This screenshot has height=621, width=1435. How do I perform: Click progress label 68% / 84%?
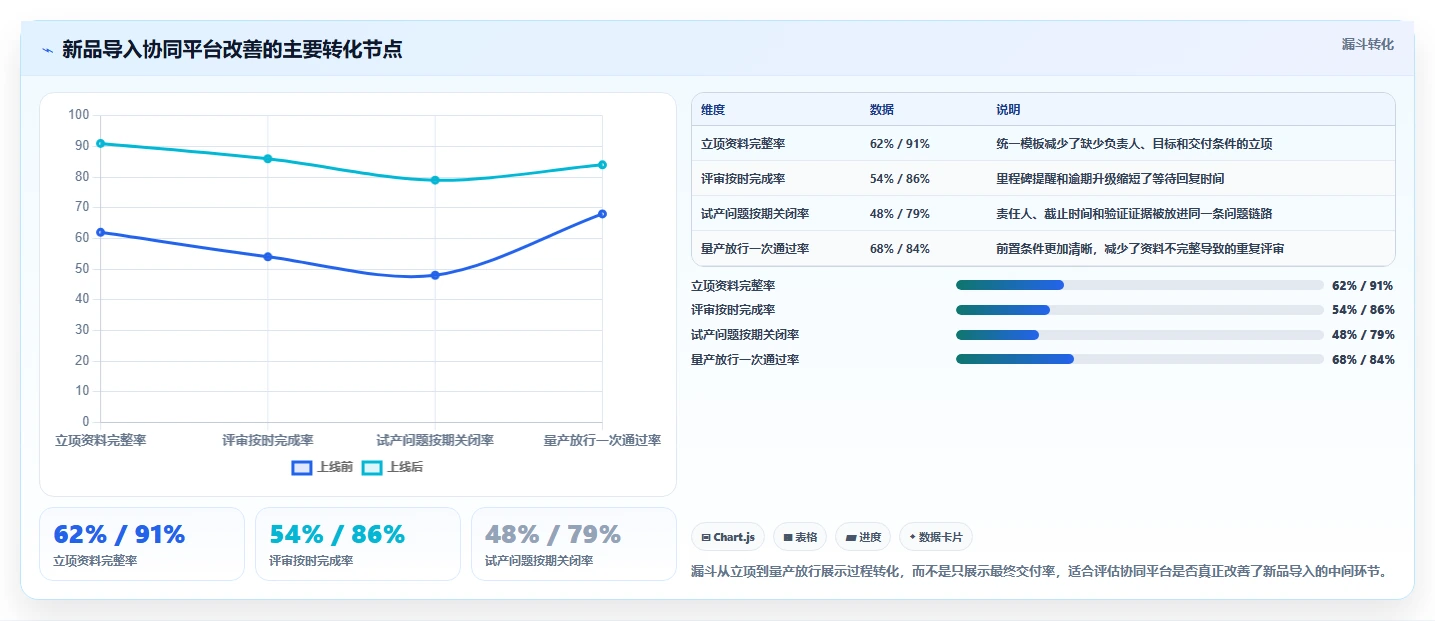[1363, 359]
